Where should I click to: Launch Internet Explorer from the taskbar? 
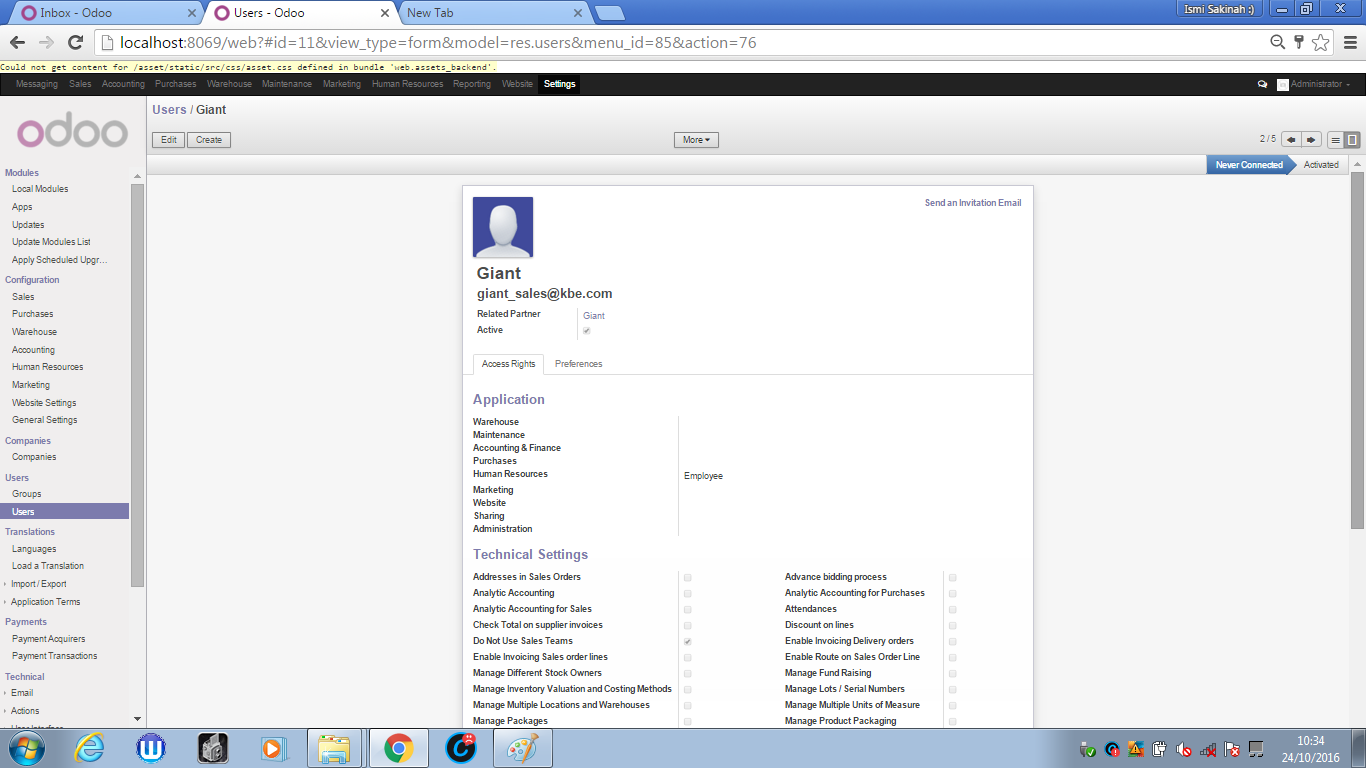(89, 748)
